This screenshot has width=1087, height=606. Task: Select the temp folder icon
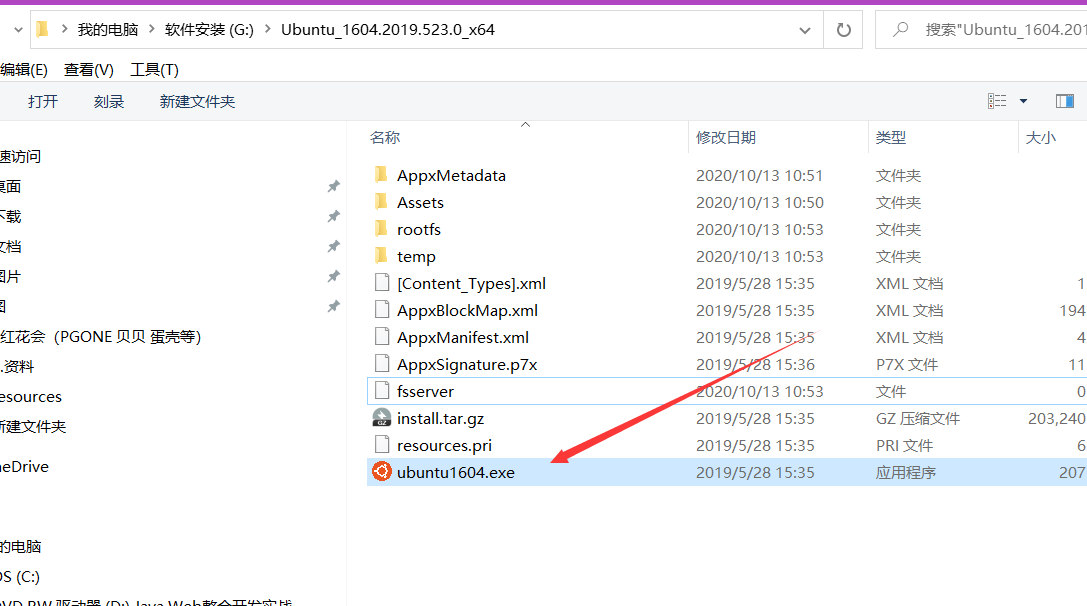[x=381, y=256]
